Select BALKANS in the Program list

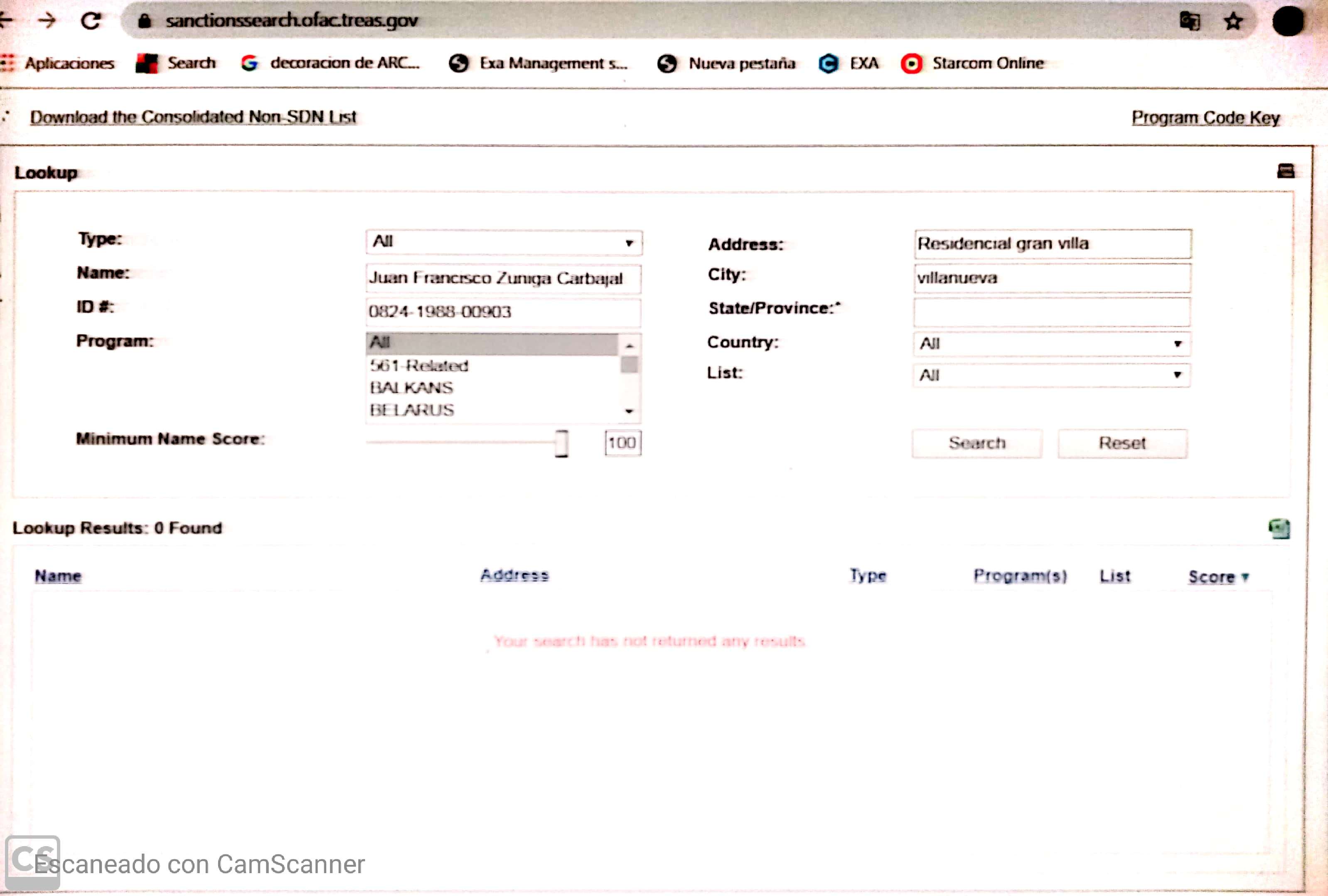(411, 388)
